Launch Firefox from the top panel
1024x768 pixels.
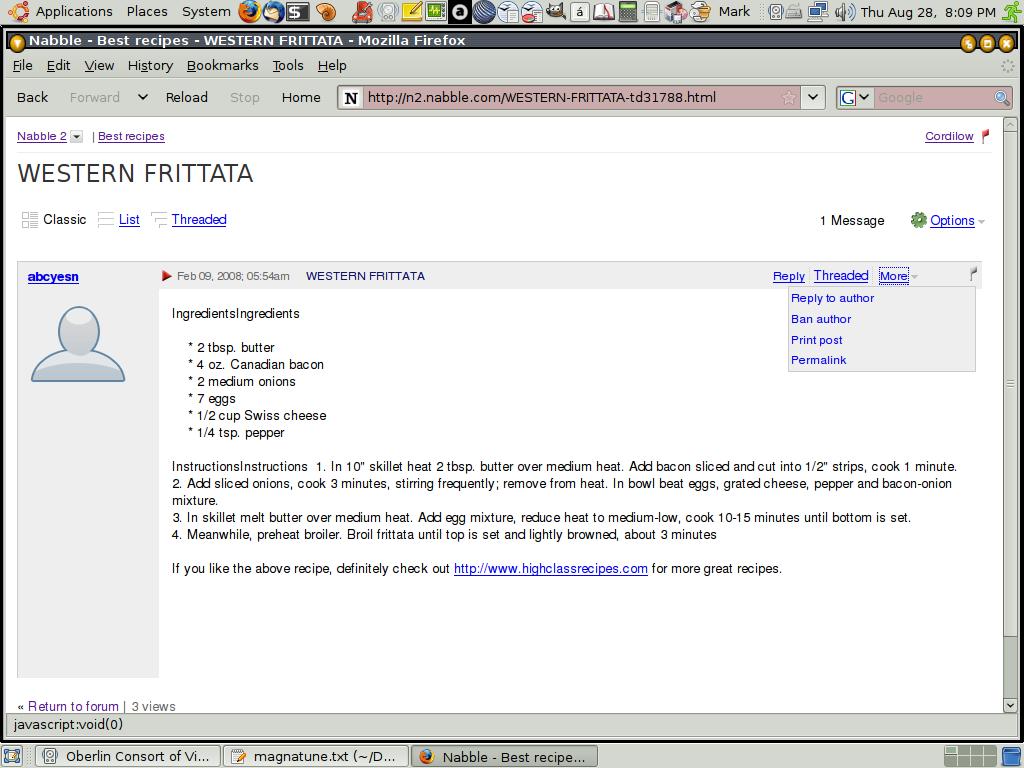pyautogui.click(x=249, y=12)
